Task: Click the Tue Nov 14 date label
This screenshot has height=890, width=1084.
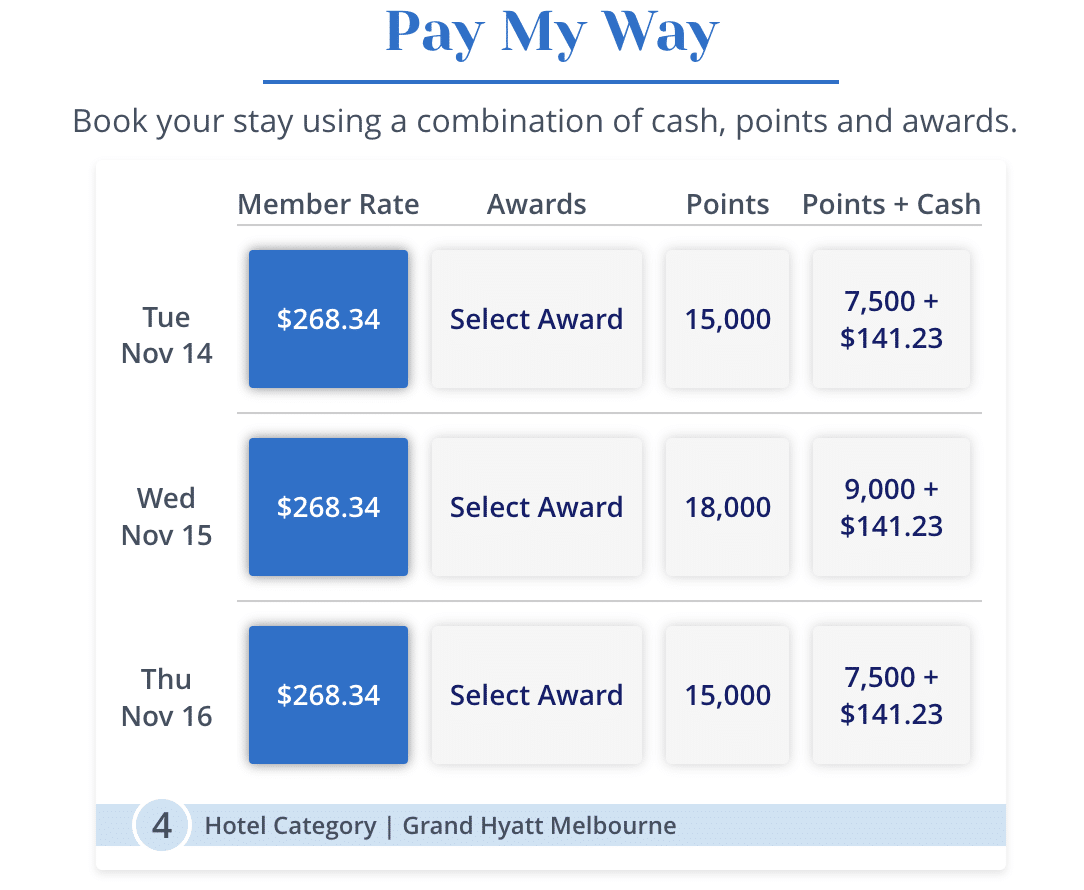Action: tap(166, 335)
